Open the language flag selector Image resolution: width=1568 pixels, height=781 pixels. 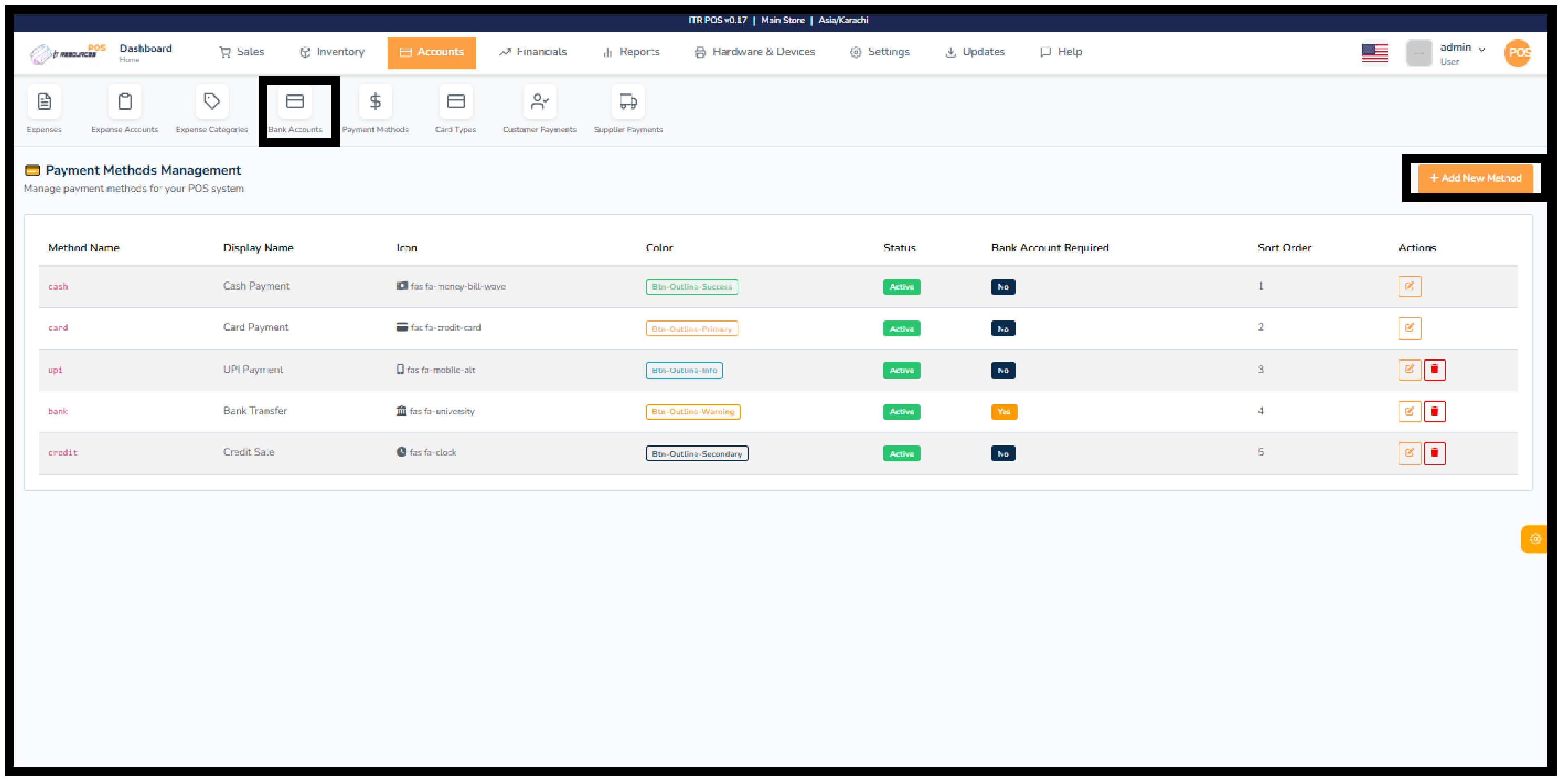click(x=1375, y=53)
